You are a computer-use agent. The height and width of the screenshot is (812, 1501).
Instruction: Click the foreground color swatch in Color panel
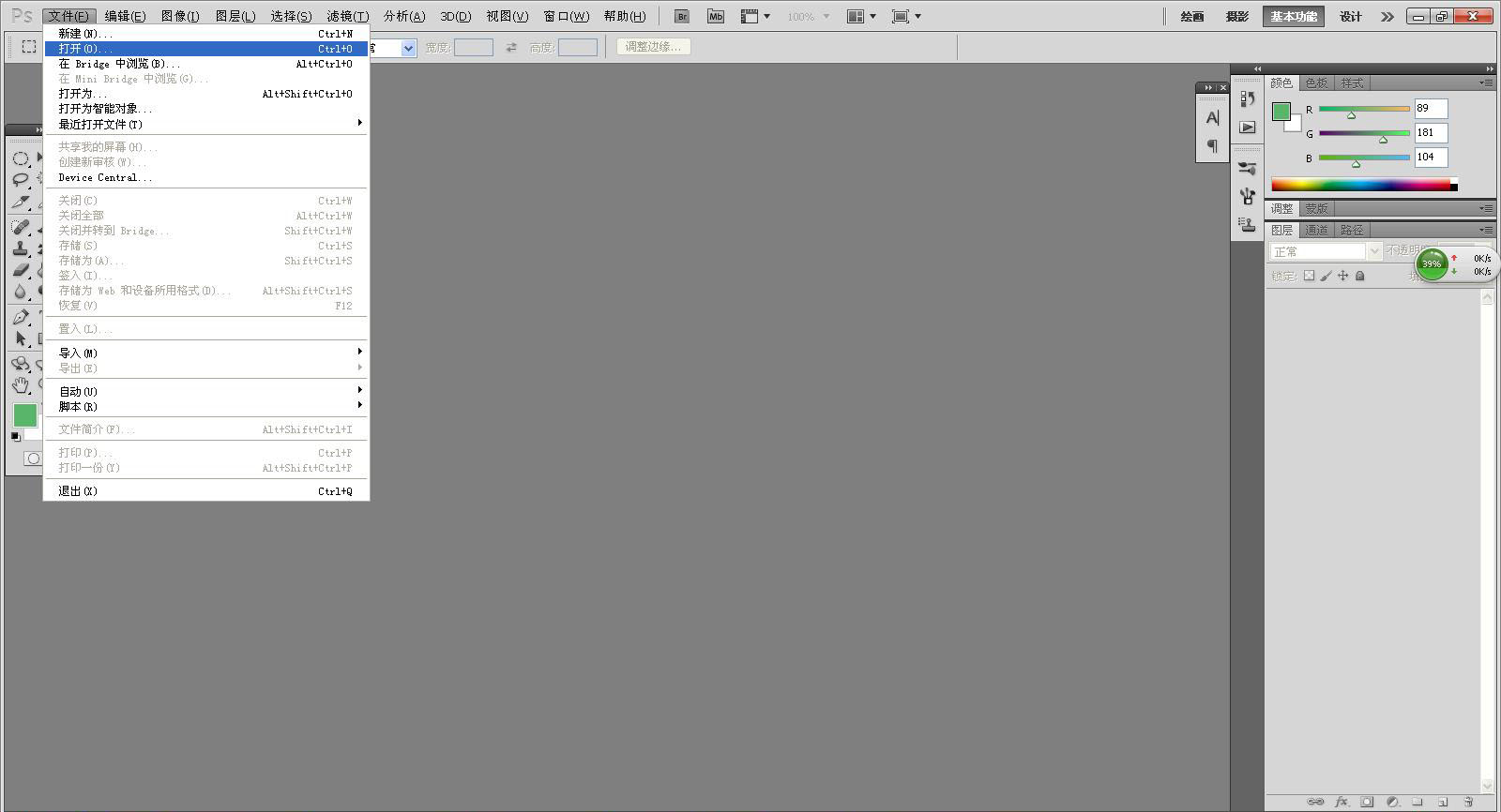pos(1281,112)
